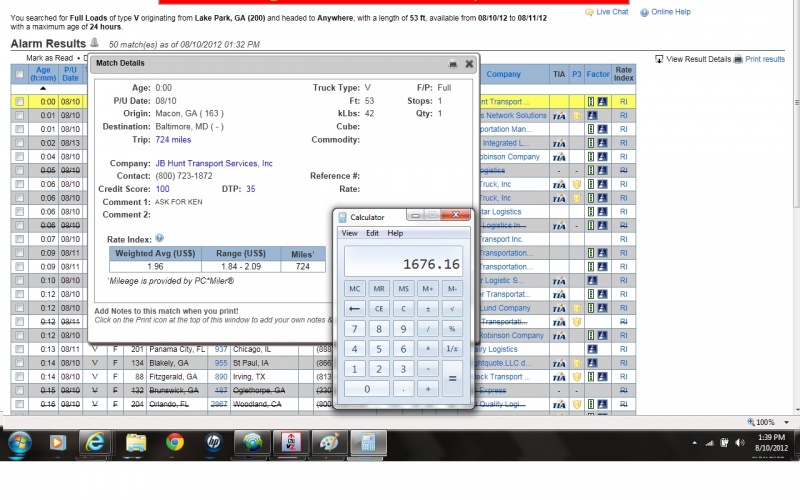This screenshot has height=500, width=800.
Task: Toggle the select-all checkbox in the table header
Action: click(19, 74)
